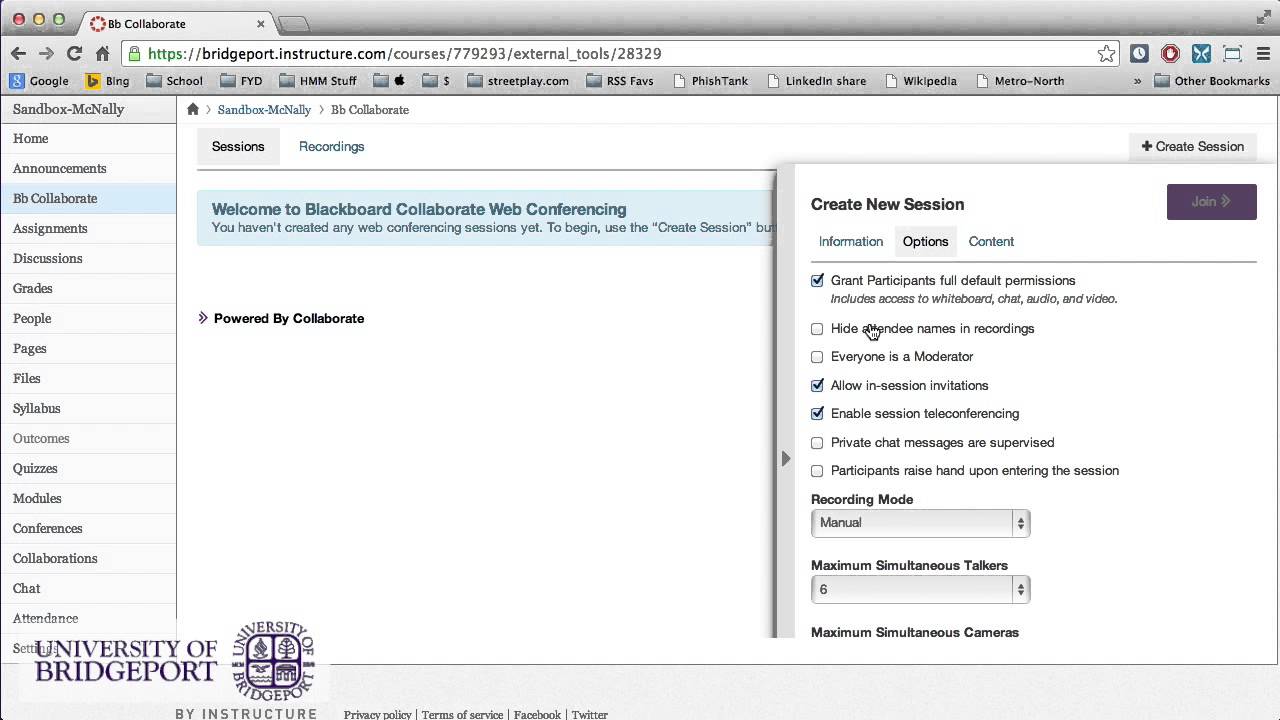Open the Google bookmark

coord(40,81)
